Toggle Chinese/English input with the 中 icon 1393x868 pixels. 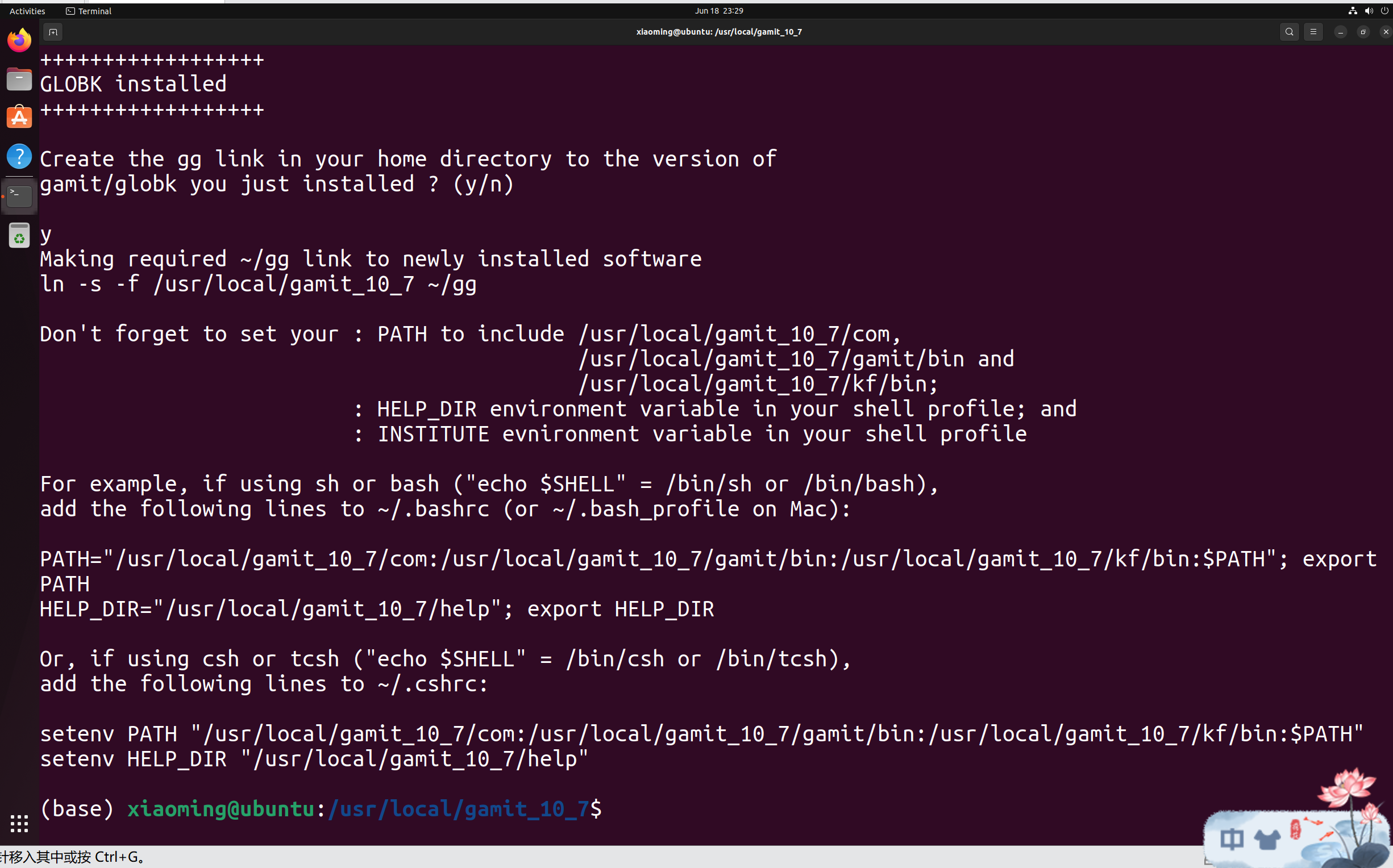point(1232,839)
